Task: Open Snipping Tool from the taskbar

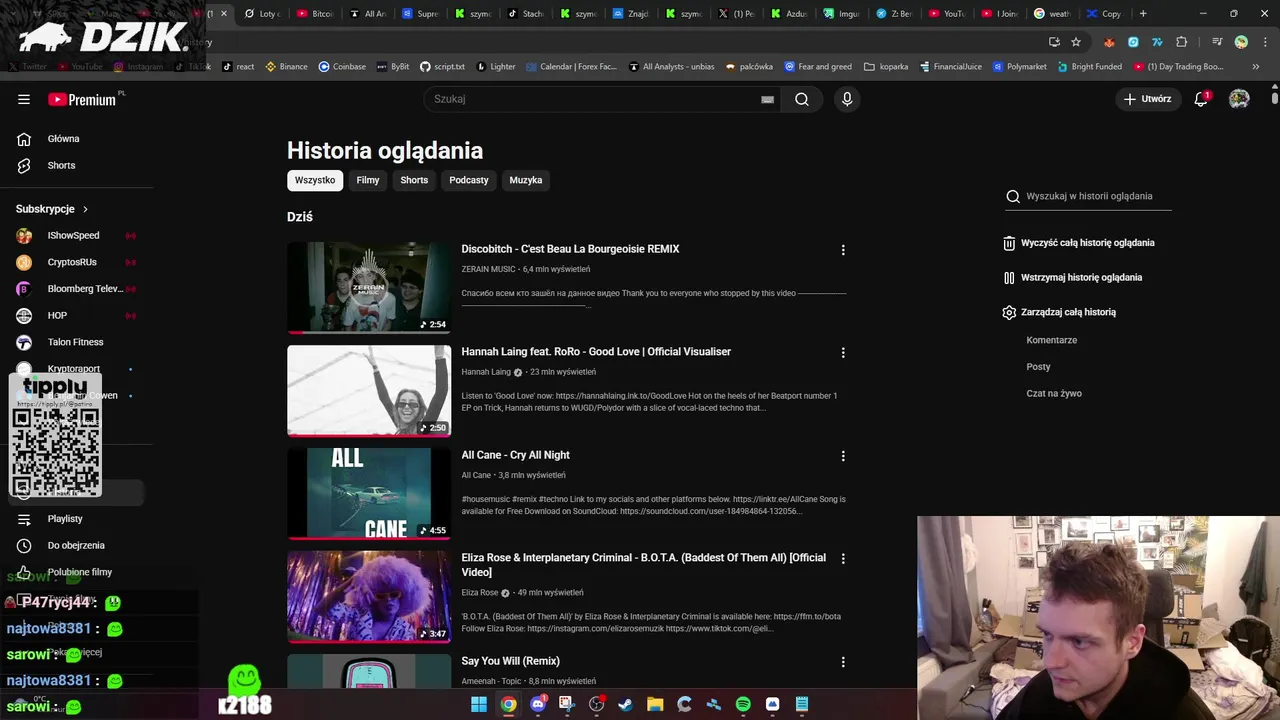Action: click(567, 704)
